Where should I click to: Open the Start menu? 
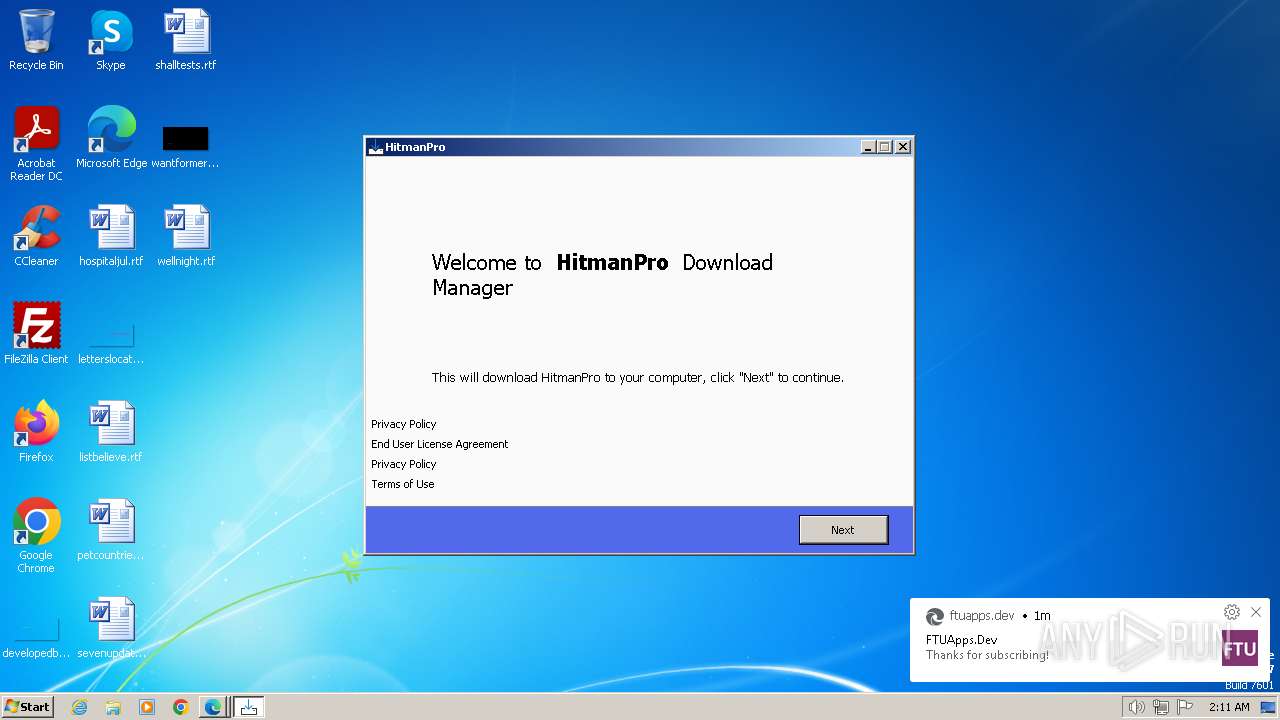tap(27, 706)
